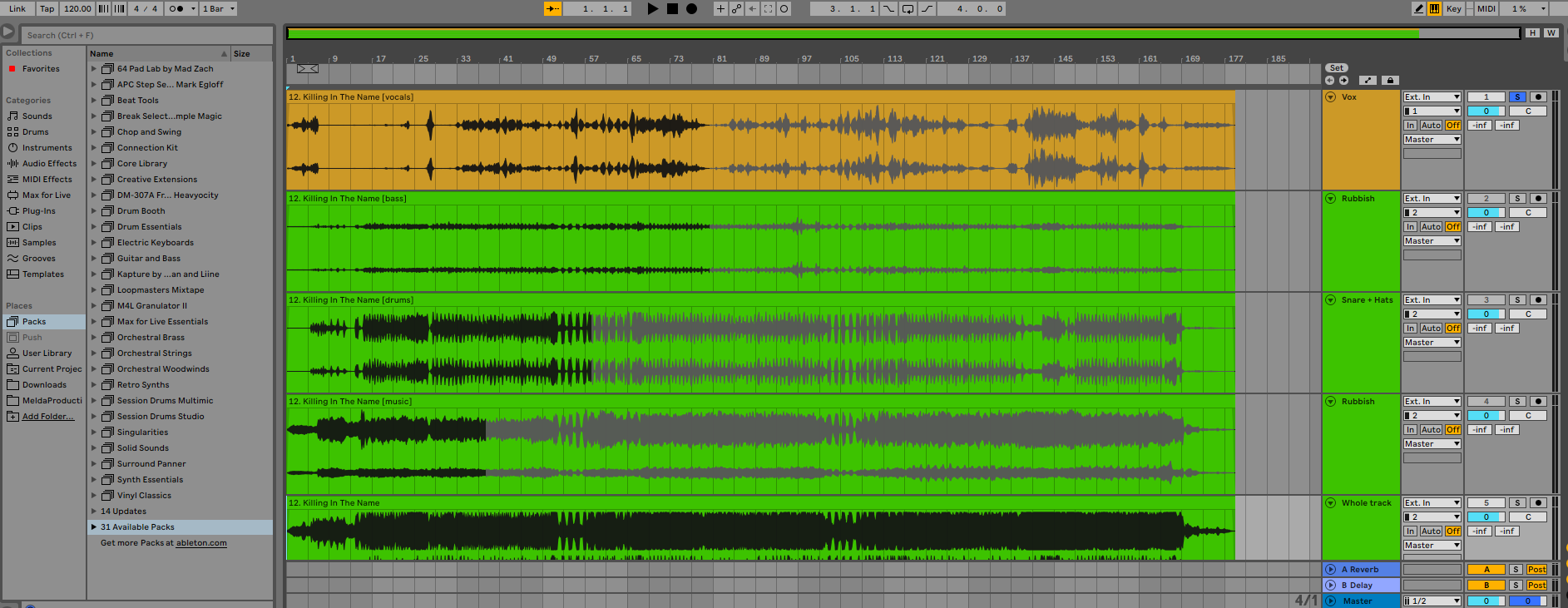
Task: Toggle the Key map mode button
Action: click(x=1453, y=8)
